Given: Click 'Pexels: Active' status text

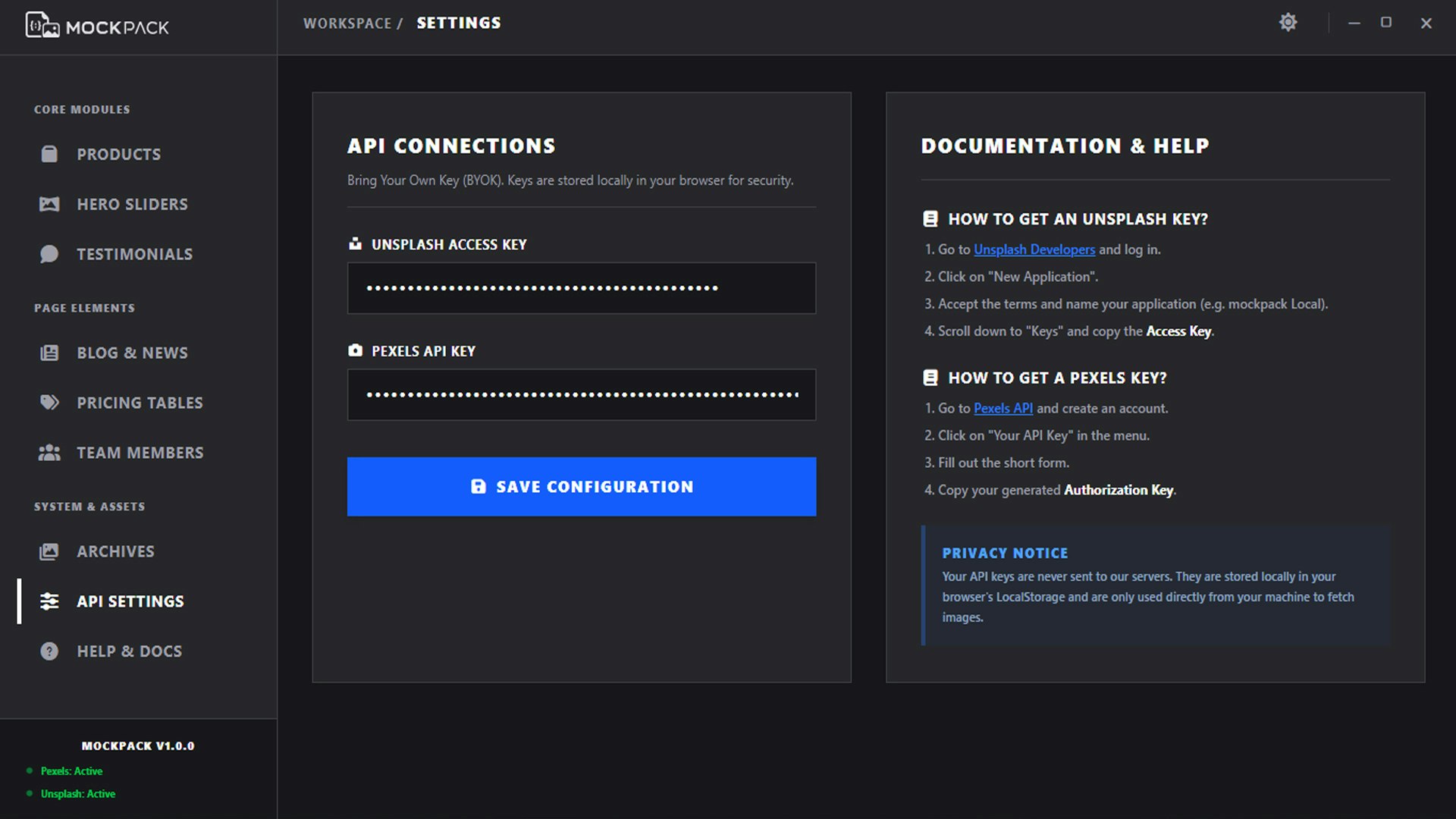Looking at the screenshot, I should coord(71,771).
